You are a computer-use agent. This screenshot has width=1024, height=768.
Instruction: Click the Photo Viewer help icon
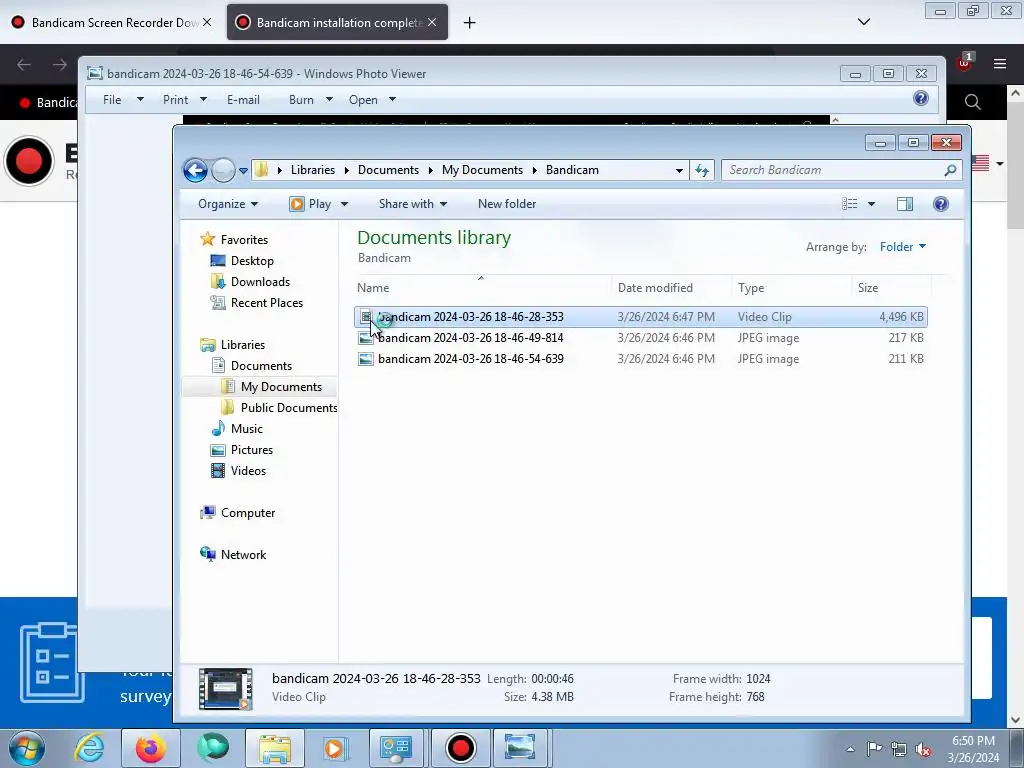point(921,99)
